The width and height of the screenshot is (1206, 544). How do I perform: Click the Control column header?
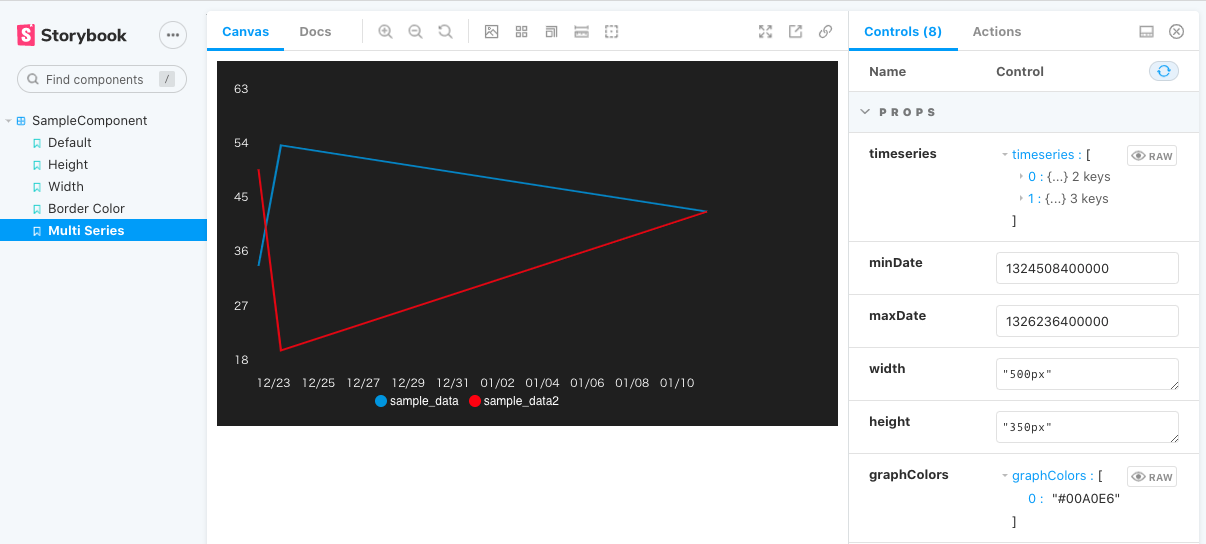[1020, 71]
